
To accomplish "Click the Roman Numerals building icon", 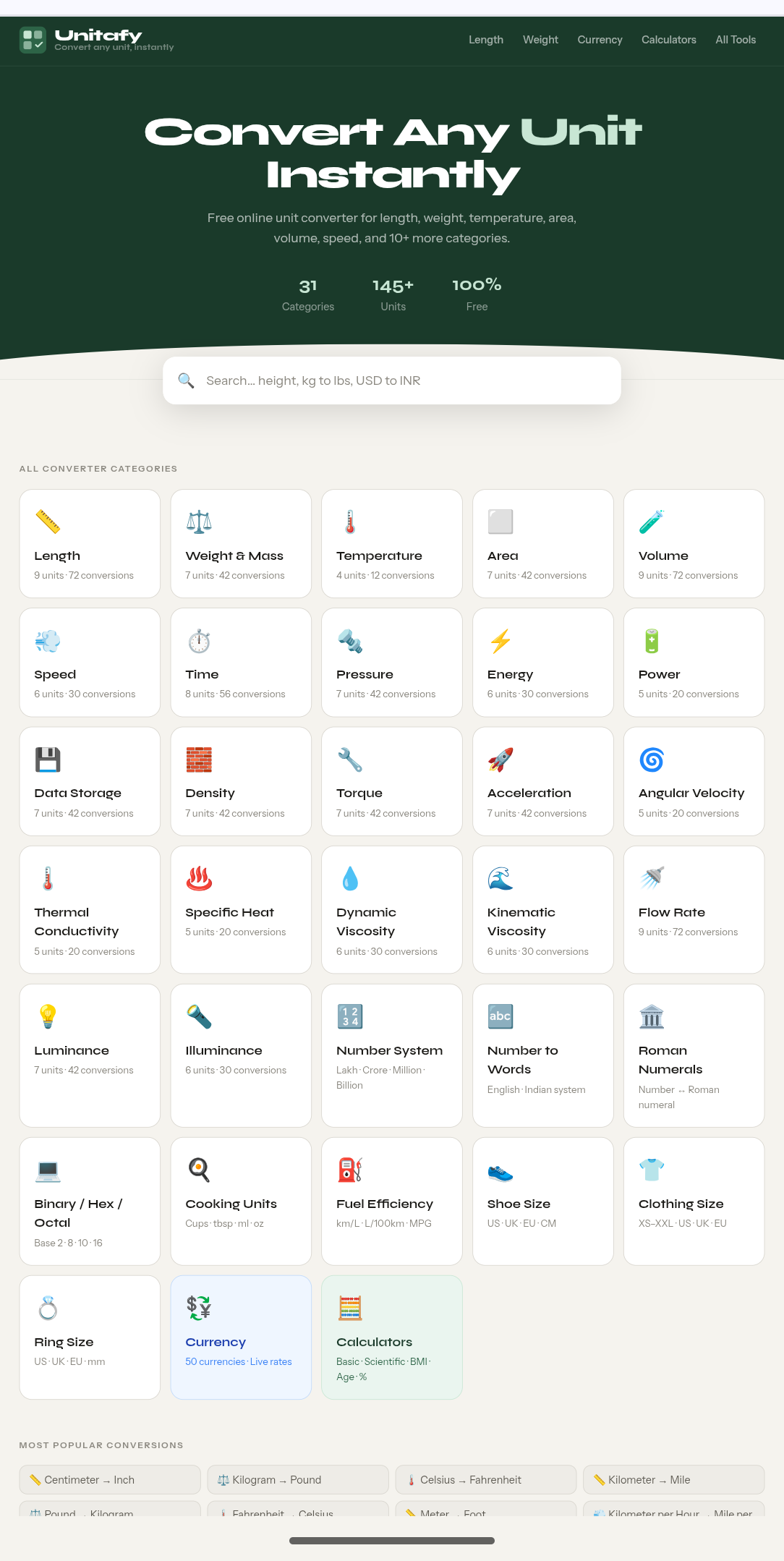I will tap(652, 1016).
